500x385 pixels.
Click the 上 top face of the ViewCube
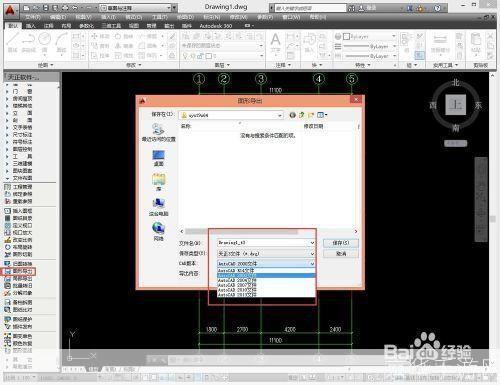[455, 105]
